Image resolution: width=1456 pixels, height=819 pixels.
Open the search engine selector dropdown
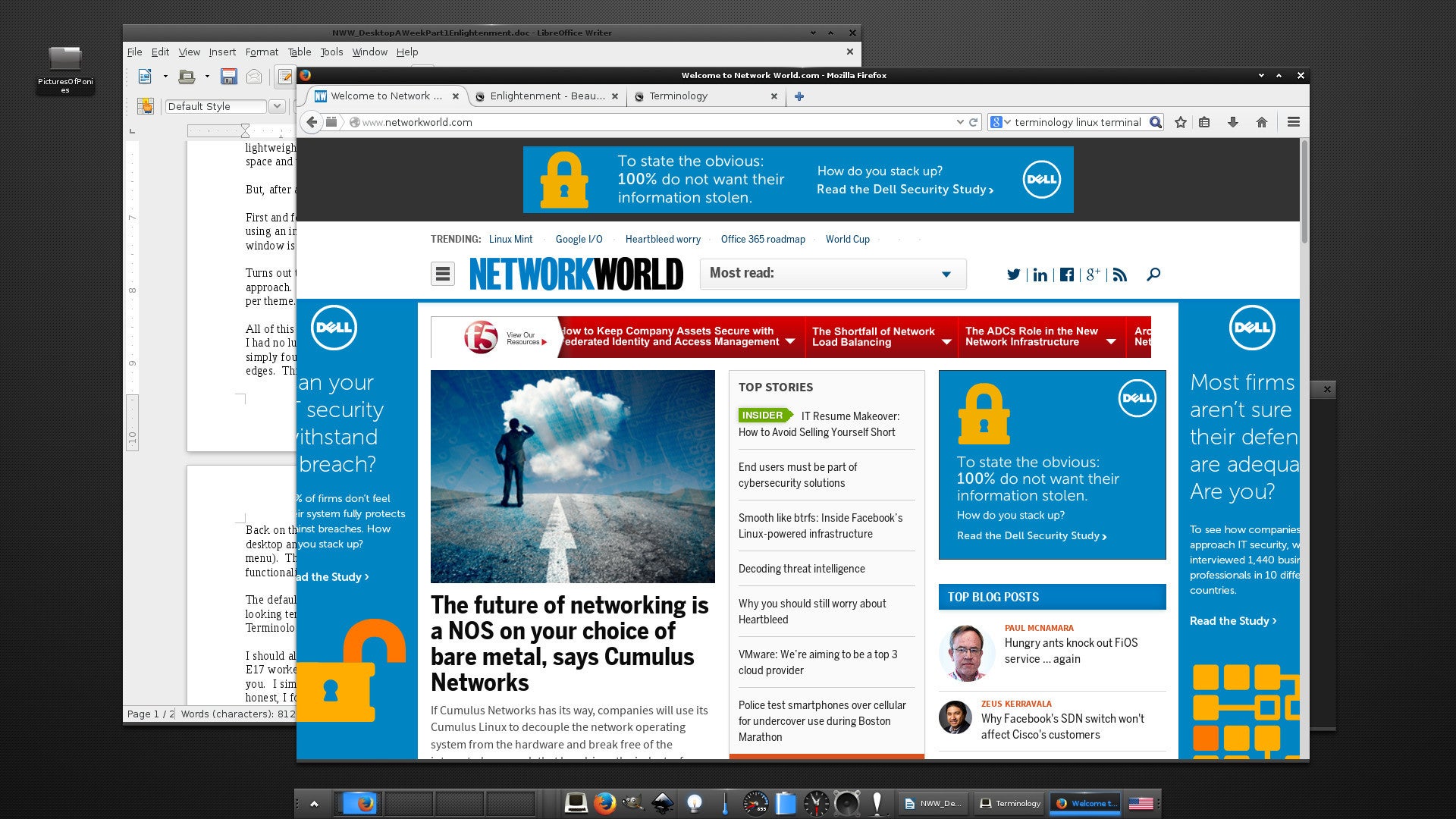[1001, 122]
